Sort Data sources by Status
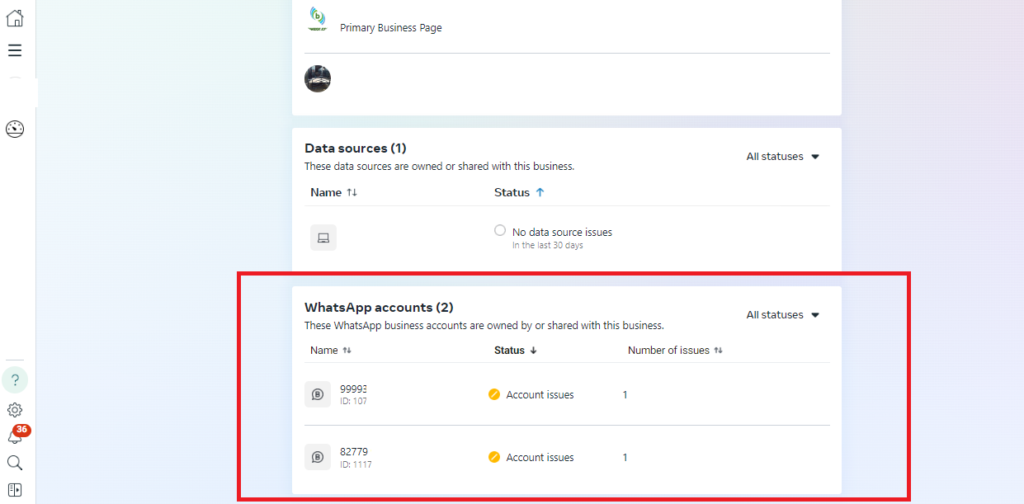 point(519,193)
